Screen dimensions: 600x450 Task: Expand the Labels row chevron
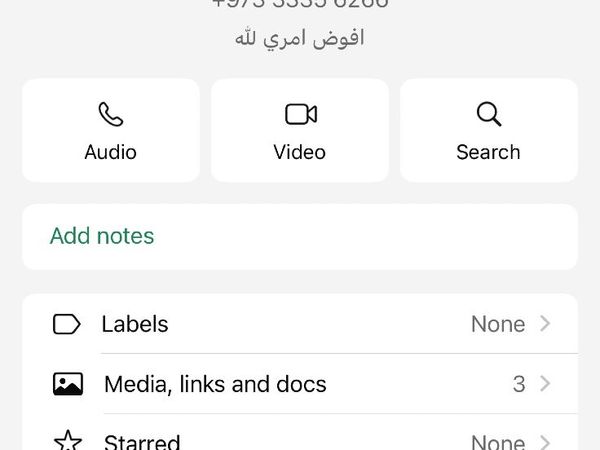point(545,324)
